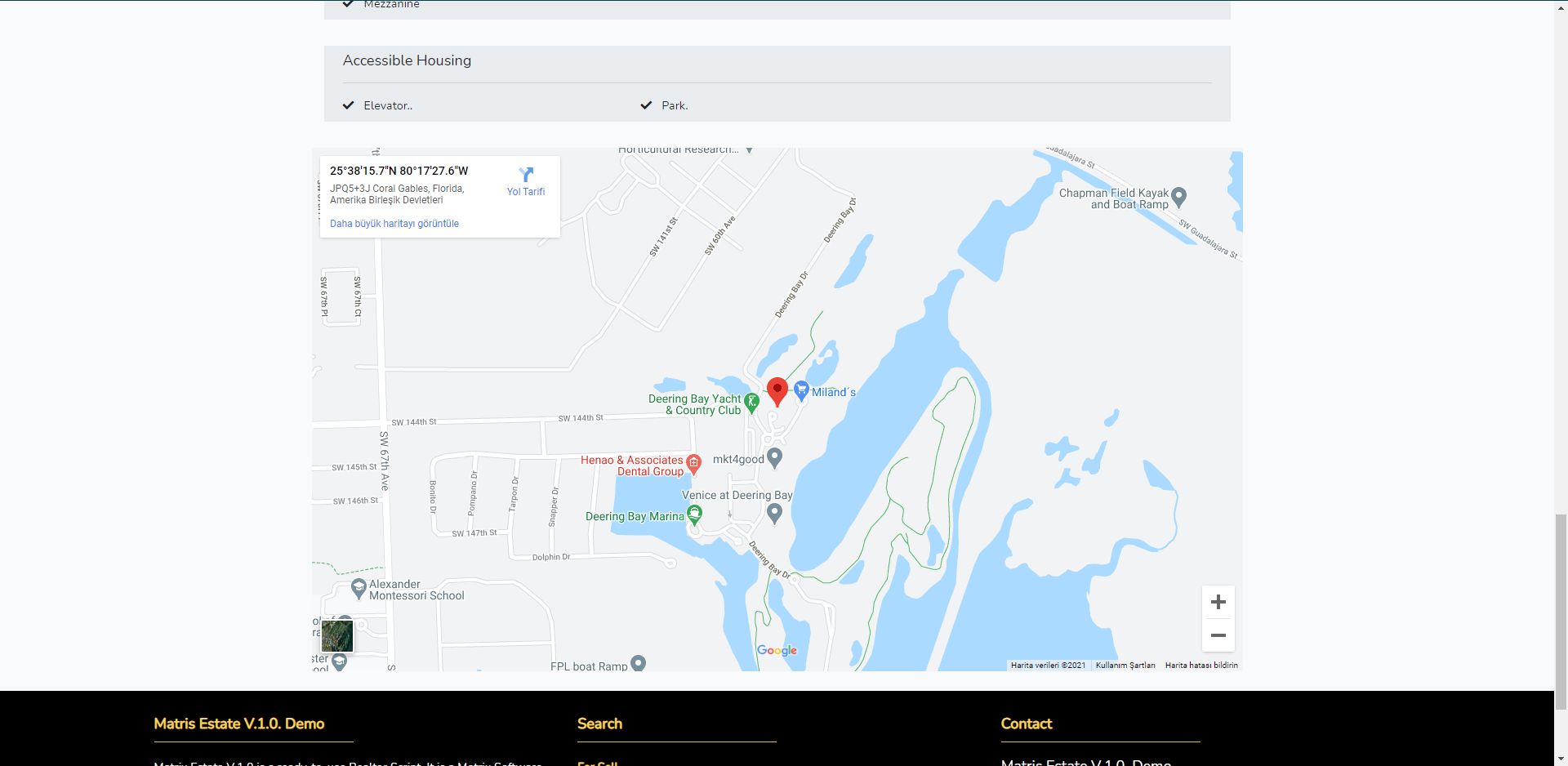
Task: Click the mkt4good place marker
Action: 775,457
